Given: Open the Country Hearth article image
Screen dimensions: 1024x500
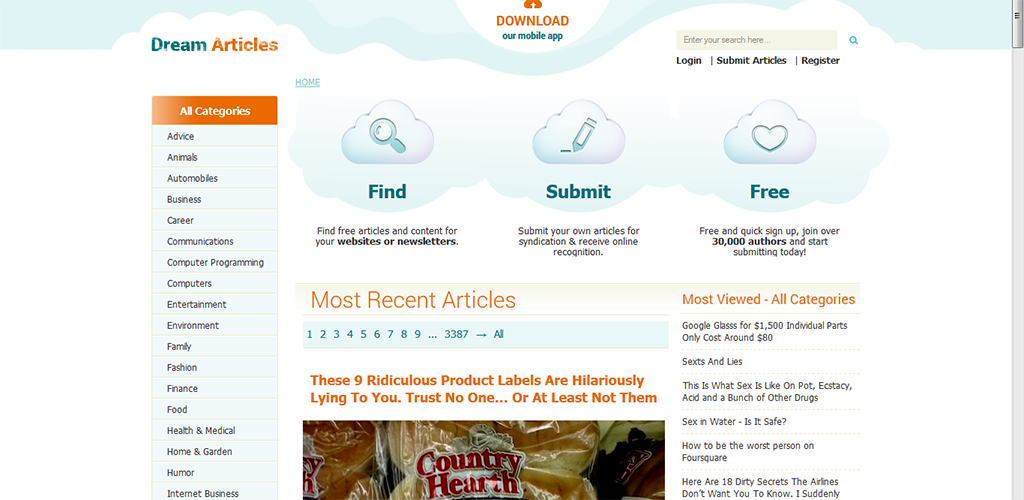Looking at the screenshot, I should (x=484, y=460).
